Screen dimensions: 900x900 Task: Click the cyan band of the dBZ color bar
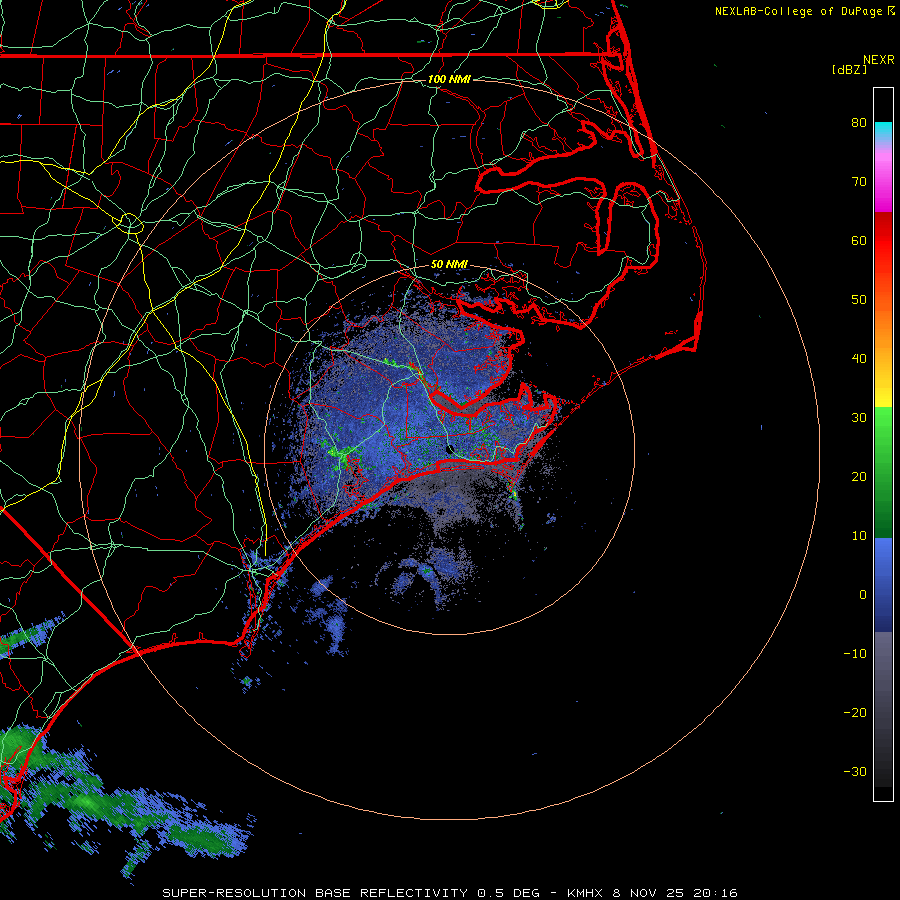[883, 131]
